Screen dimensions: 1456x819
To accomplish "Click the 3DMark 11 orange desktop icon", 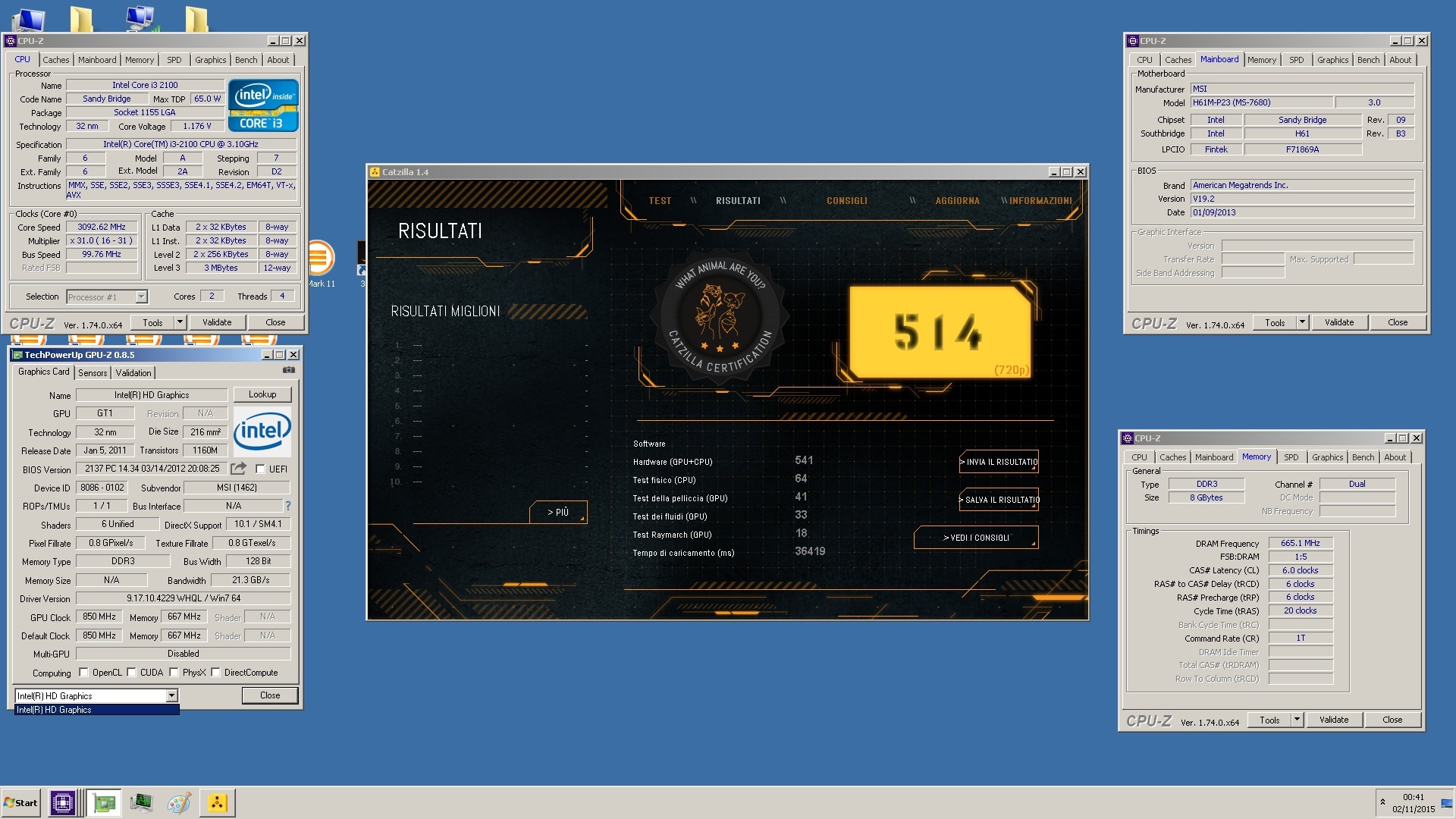I will tap(320, 259).
